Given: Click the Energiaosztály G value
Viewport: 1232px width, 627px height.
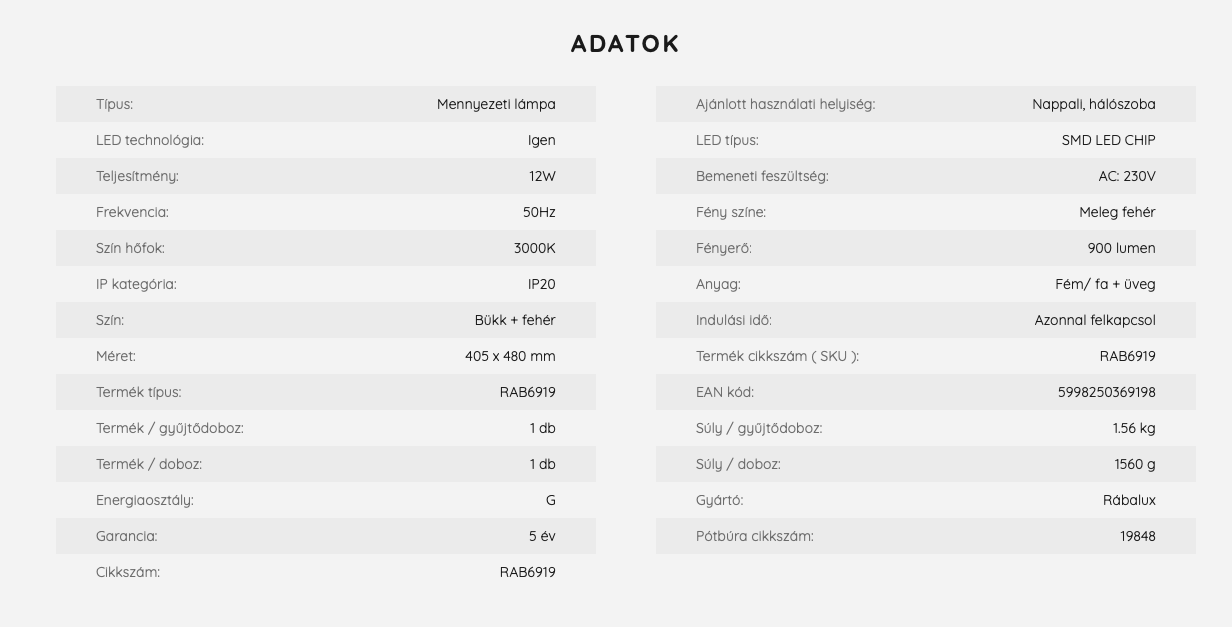Looking at the screenshot, I should click(551, 500).
